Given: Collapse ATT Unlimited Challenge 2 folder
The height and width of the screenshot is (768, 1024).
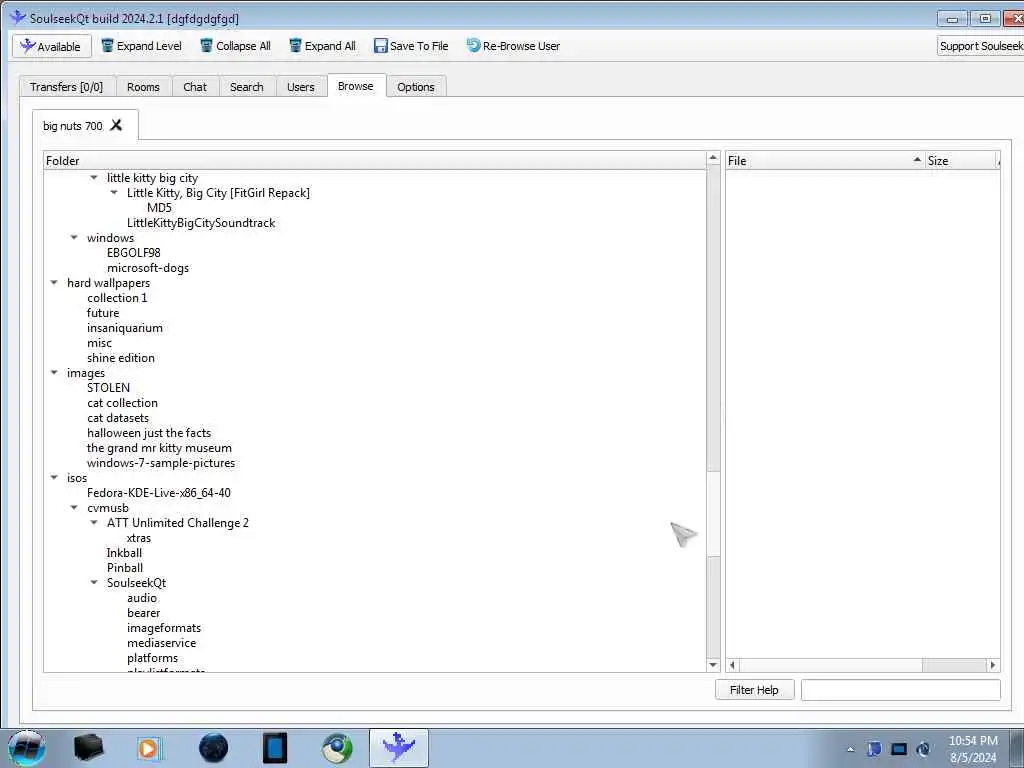Looking at the screenshot, I should pyautogui.click(x=94, y=522).
